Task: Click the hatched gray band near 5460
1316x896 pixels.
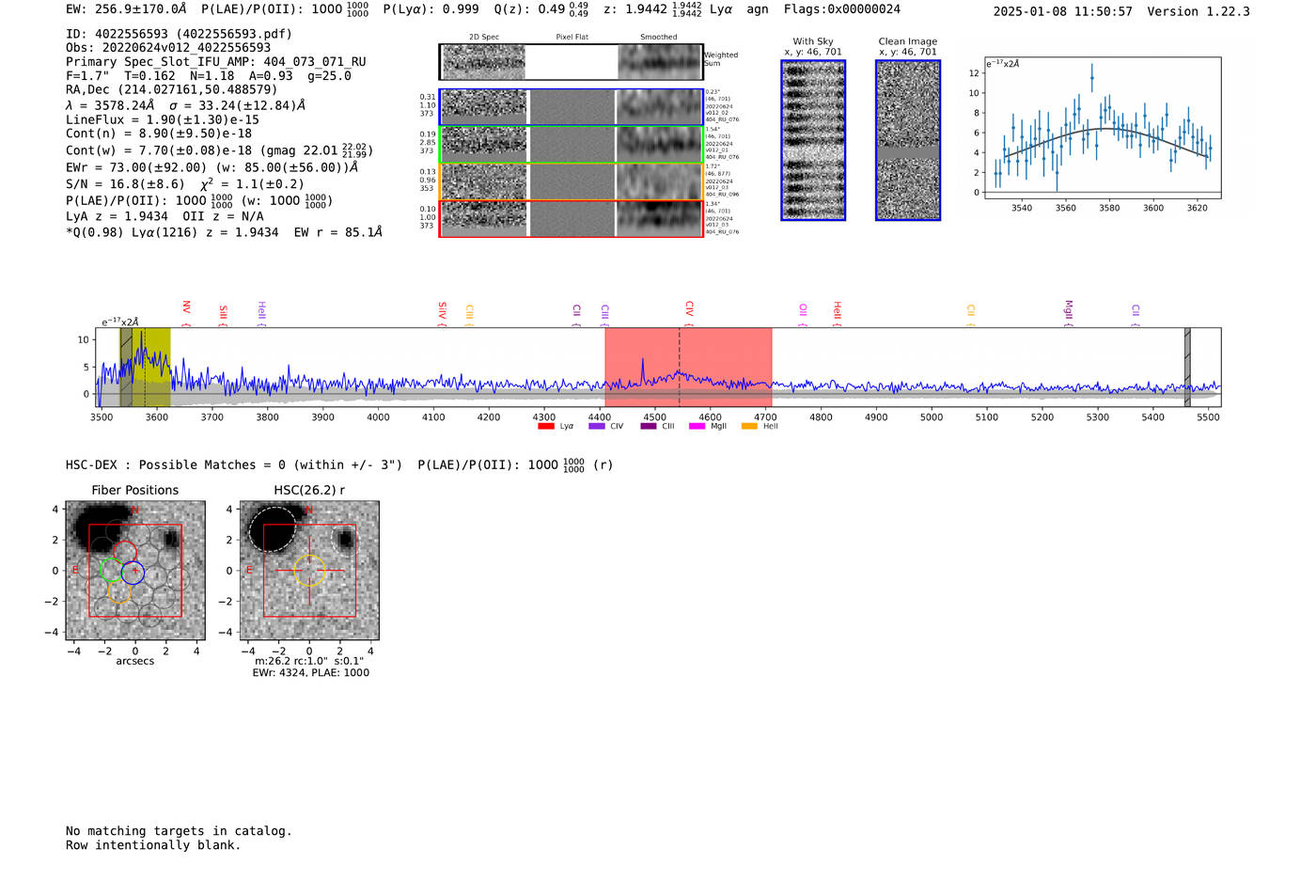Action: point(1187,367)
